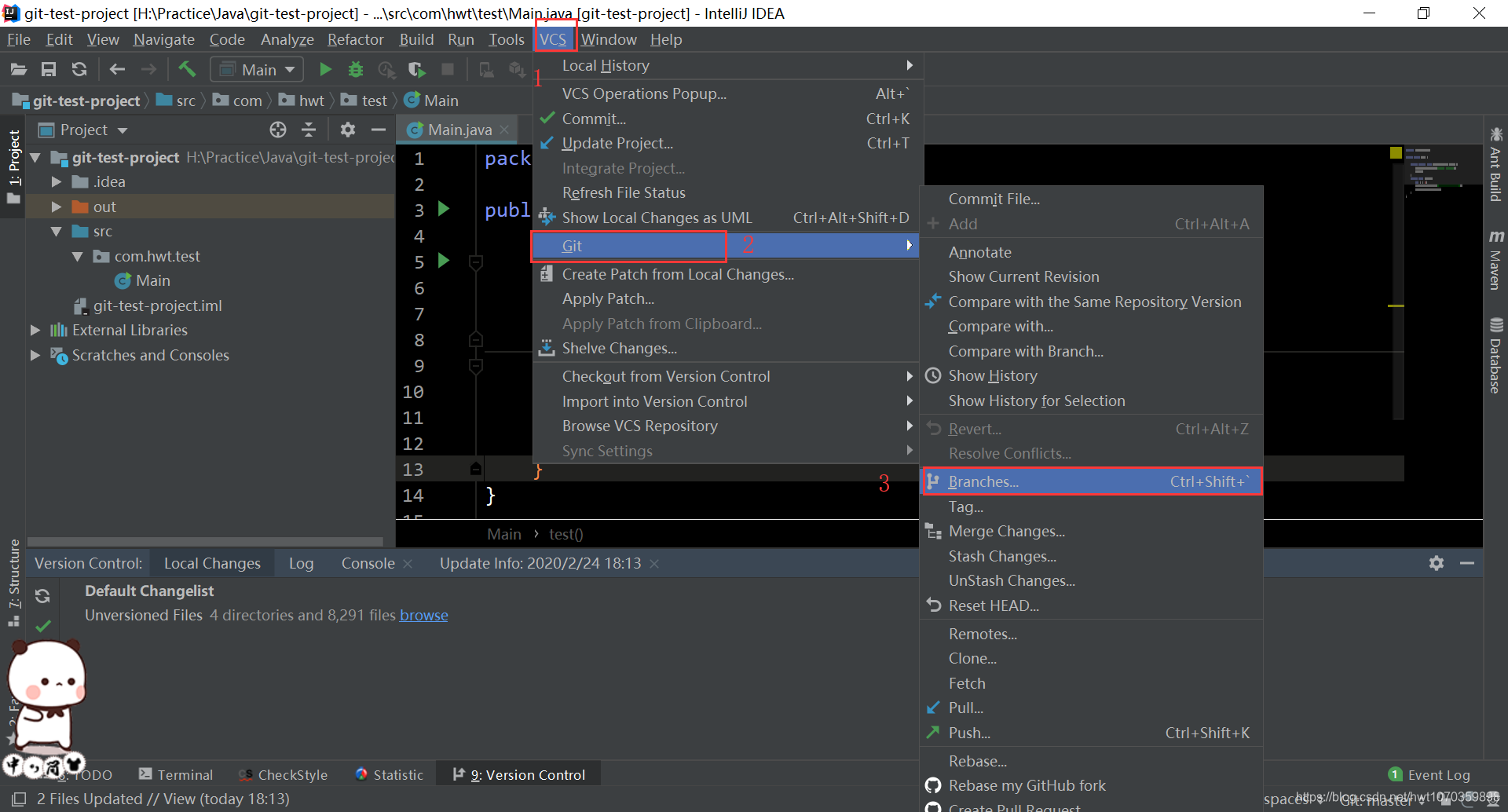This screenshot has width=1508, height=812.
Task: Open the Database side panel
Action: (1495, 355)
